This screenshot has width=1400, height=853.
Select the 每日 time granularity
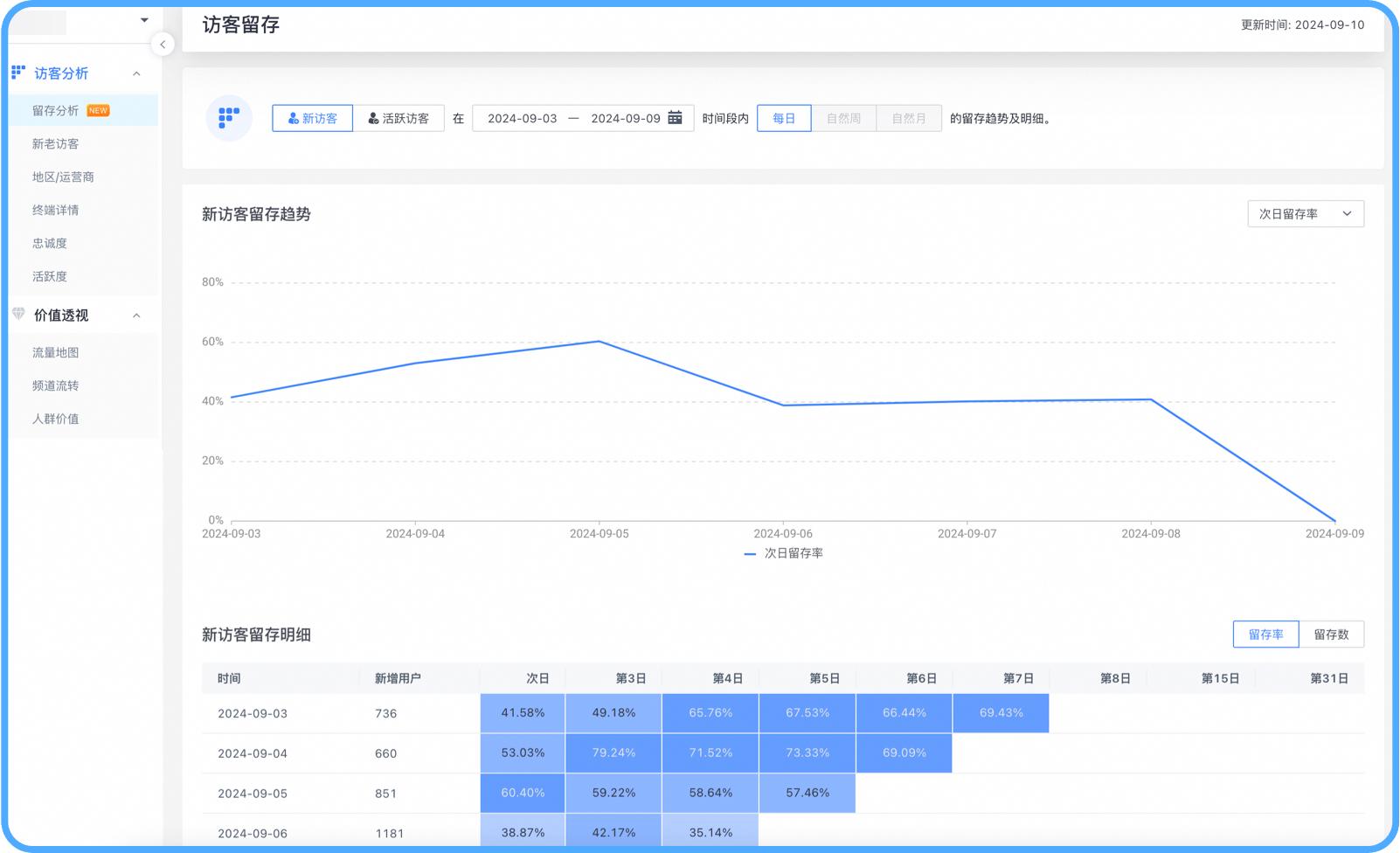[784, 118]
